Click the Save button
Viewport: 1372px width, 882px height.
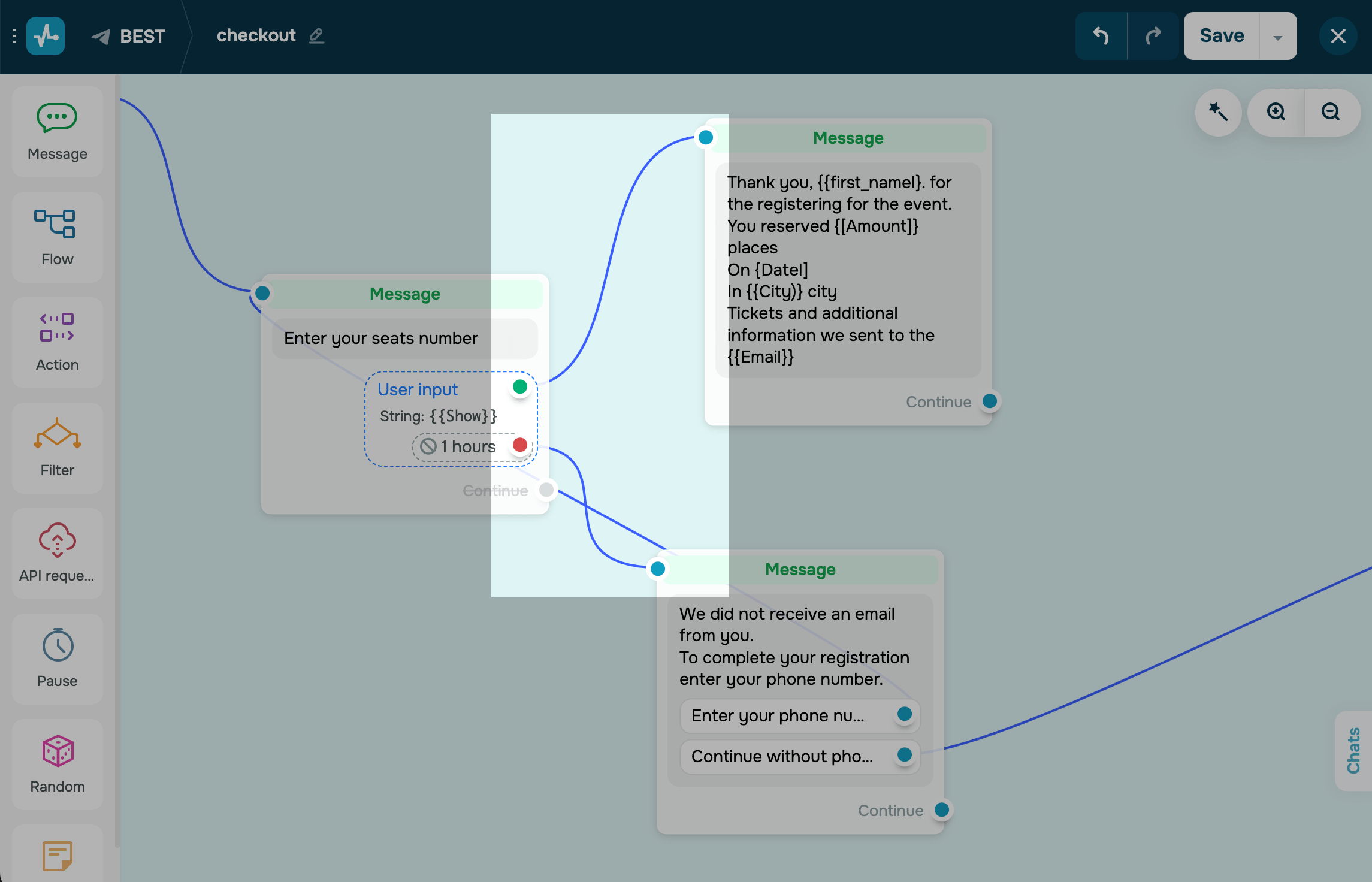click(x=1222, y=36)
